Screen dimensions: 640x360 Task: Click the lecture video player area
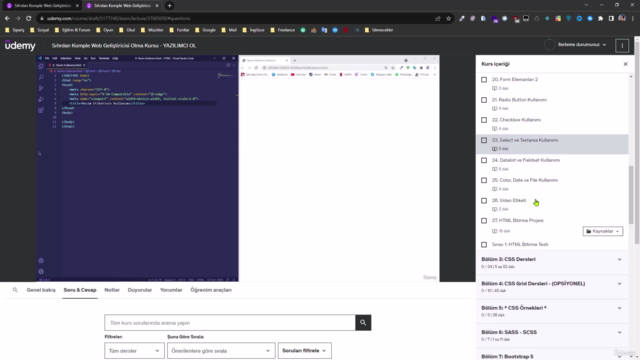tap(238, 168)
